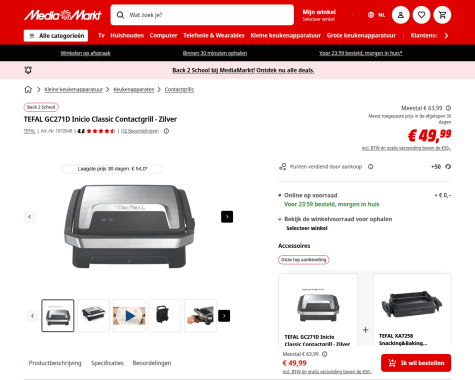Click info icon in bottom price bar
This screenshot has width=475, height=380.
[x=325, y=354]
